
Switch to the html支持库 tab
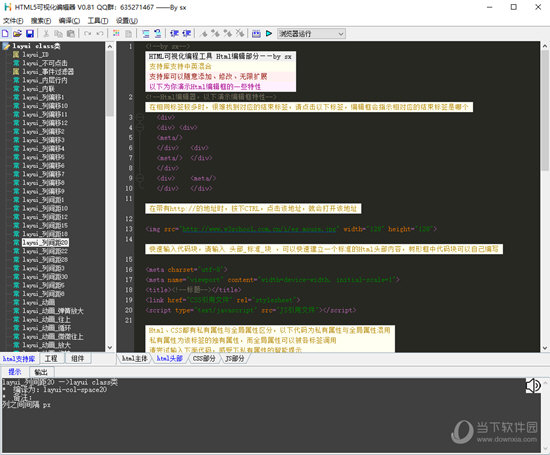(19, 359)
